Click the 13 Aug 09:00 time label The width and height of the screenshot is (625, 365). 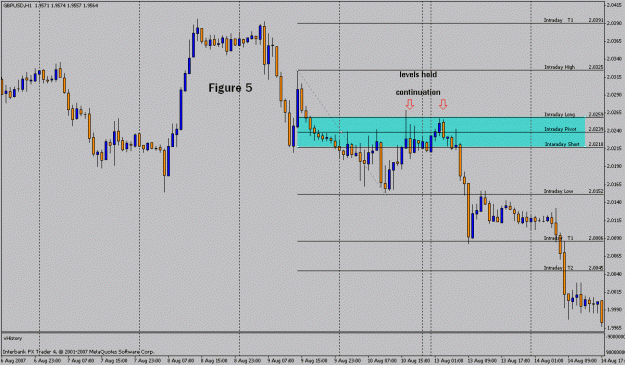point(482,361)
